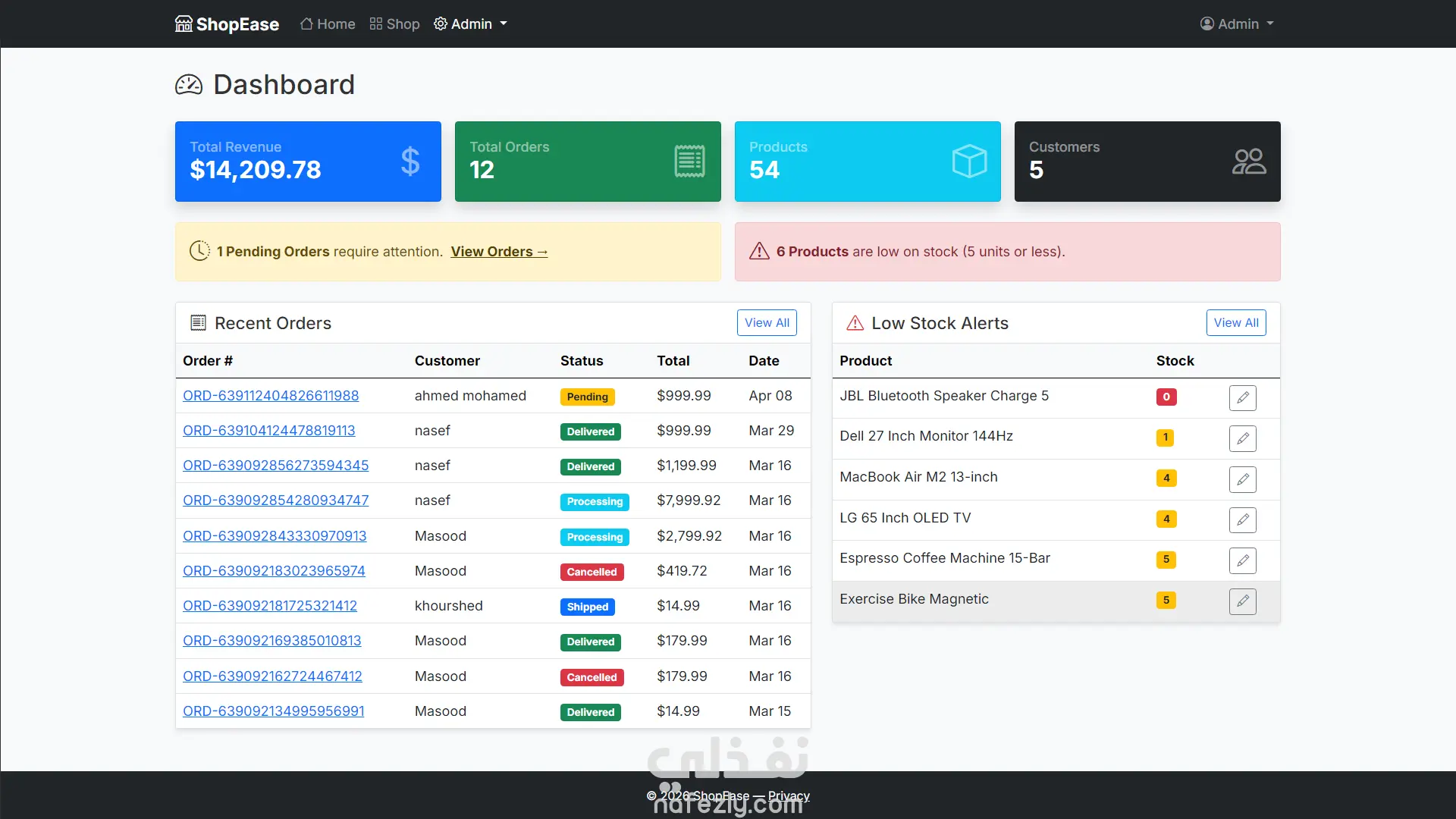Click warning icon beside Low Stock Alerts title

(x=855, y=323)
